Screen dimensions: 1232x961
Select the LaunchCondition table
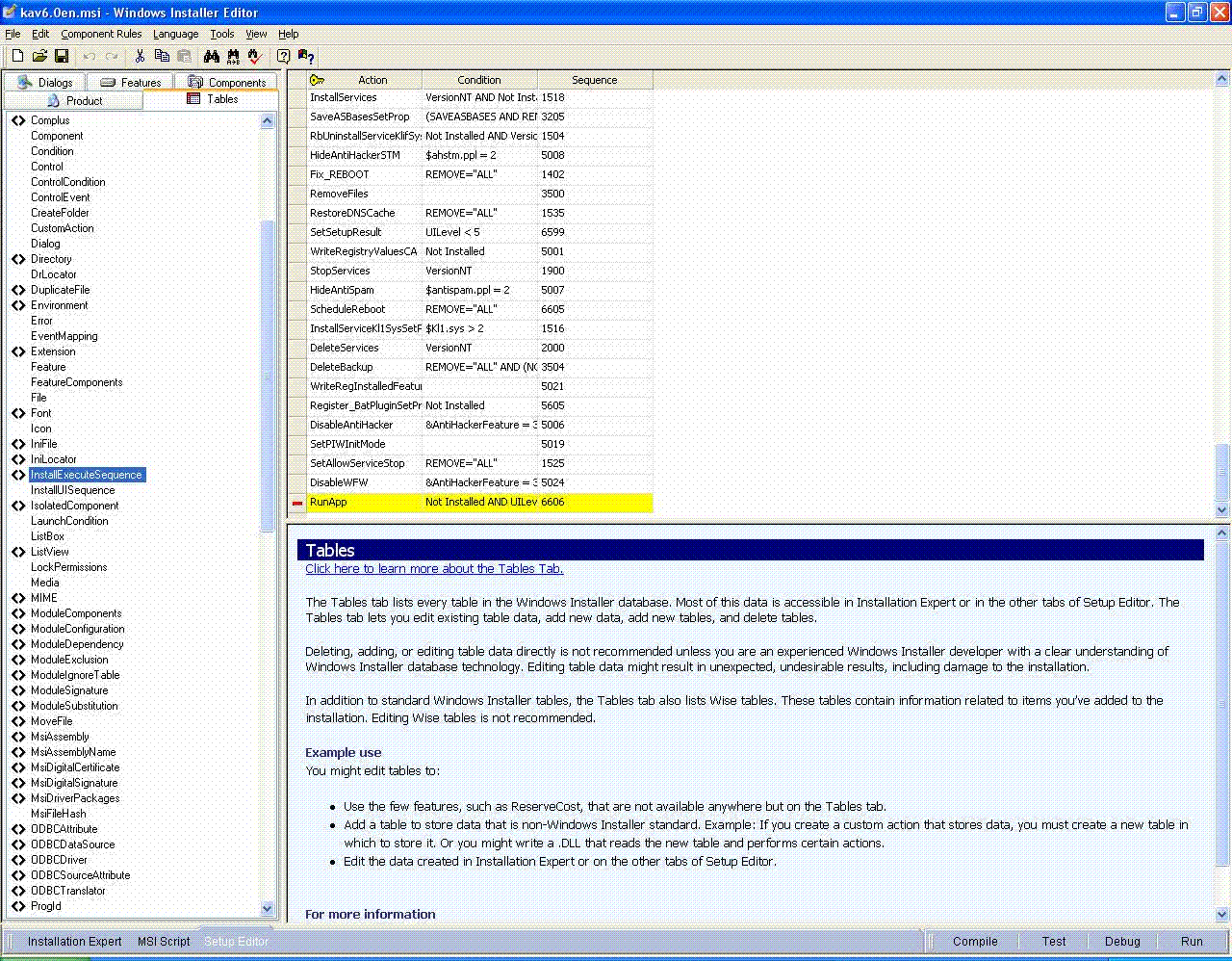[69, 521]
